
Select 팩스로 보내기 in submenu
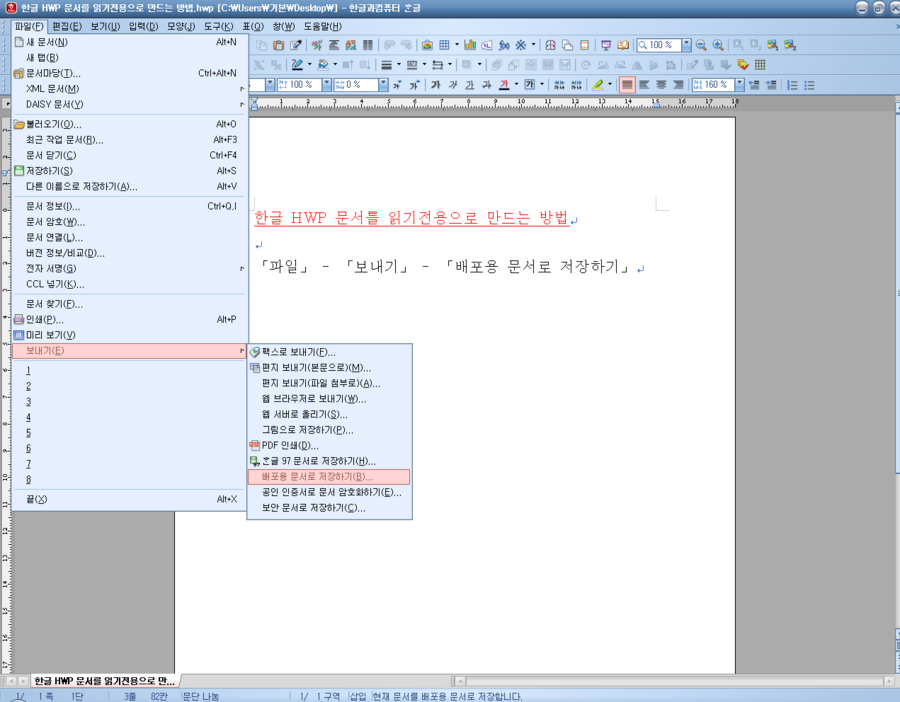coord(329,352)
